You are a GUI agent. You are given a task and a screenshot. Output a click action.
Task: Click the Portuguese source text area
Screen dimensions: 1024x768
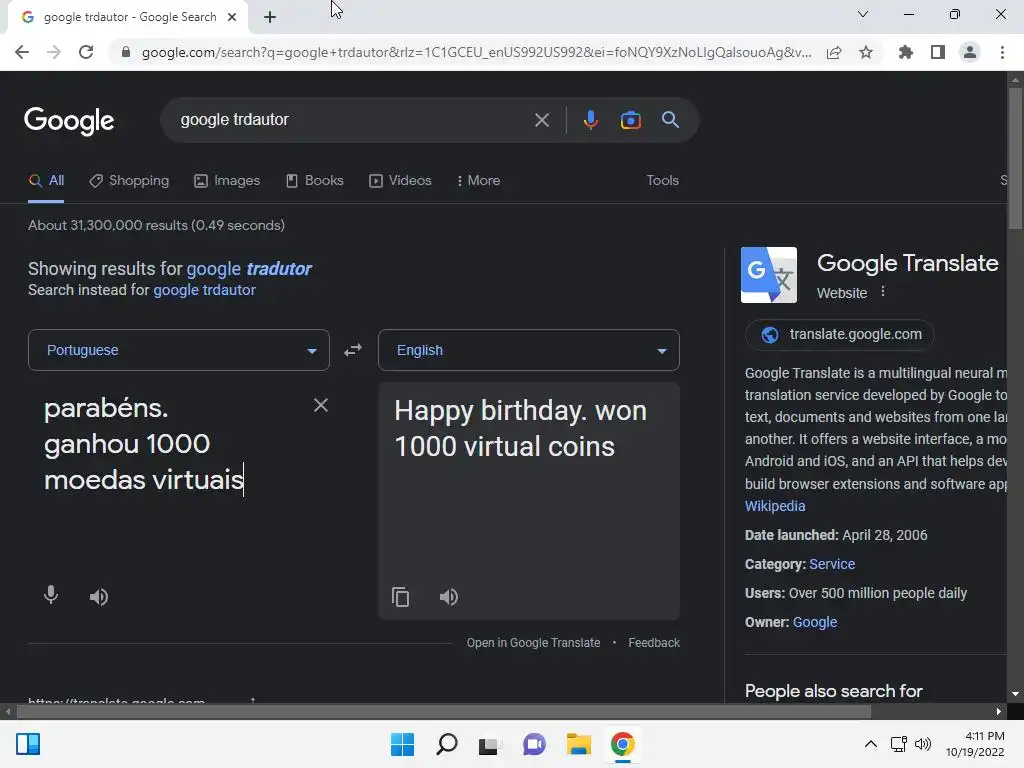(170, 444)
